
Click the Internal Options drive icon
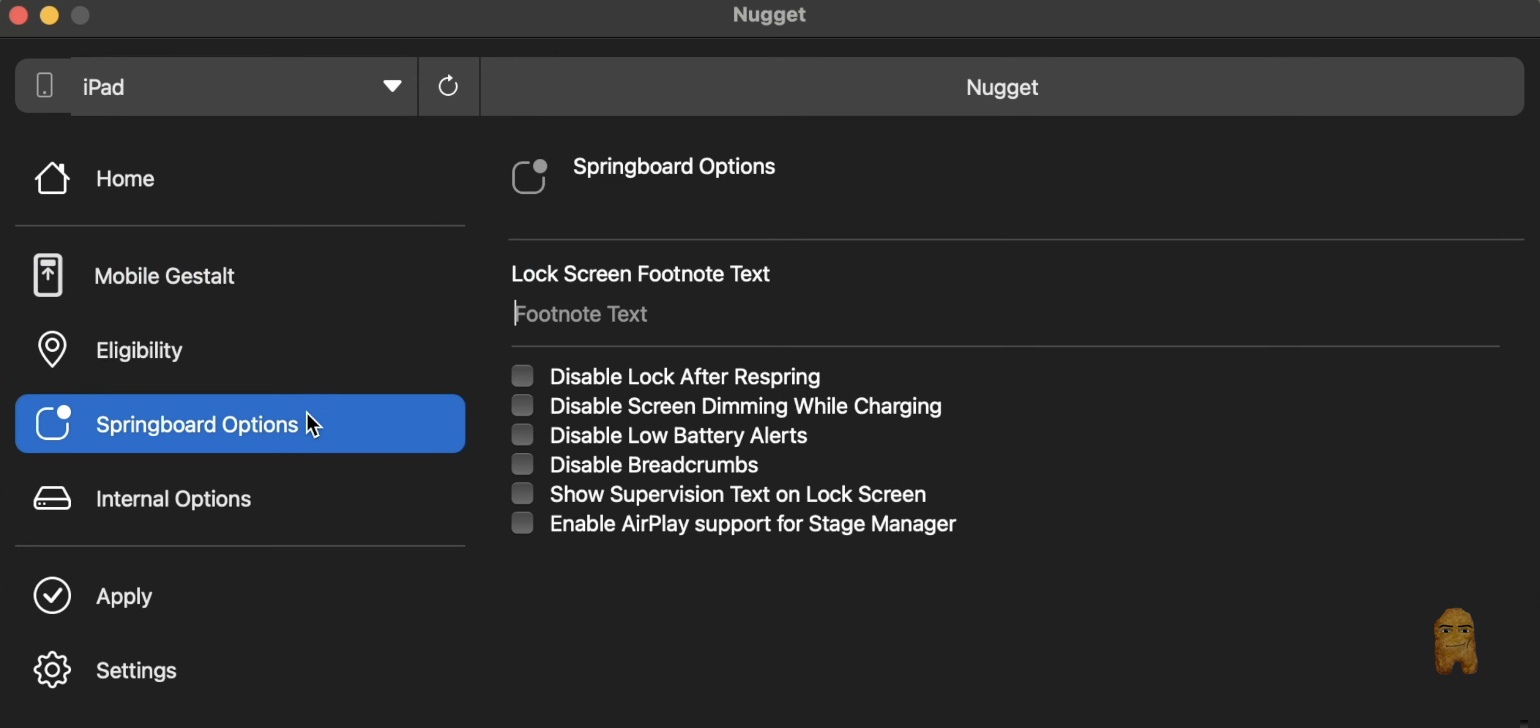pyautogui.click(x=52, y=498)
